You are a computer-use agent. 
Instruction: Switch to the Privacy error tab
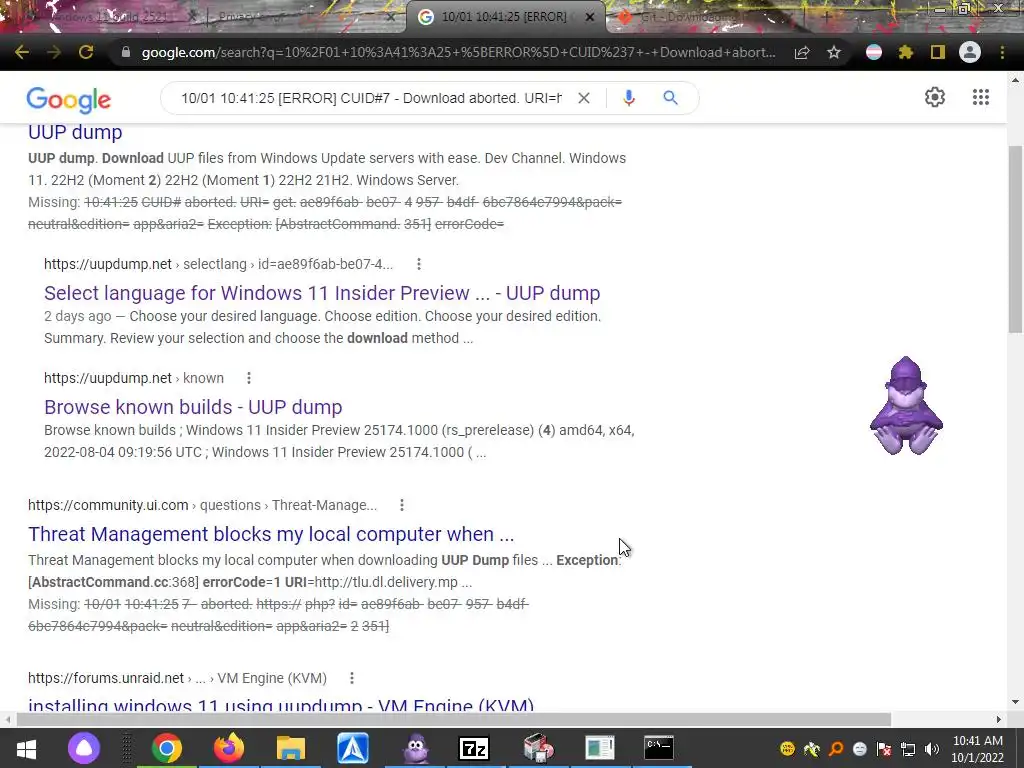point(304,17)
